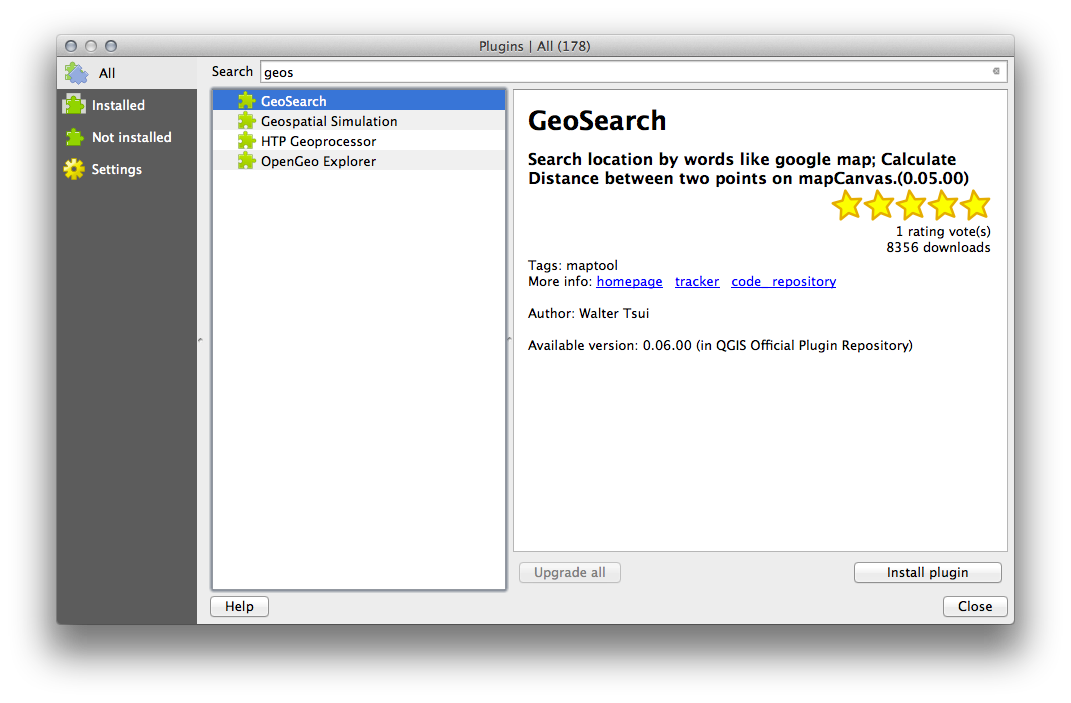Click into the Search text field
This screenshot has height=703, width=1071.
tap(620, 72)
